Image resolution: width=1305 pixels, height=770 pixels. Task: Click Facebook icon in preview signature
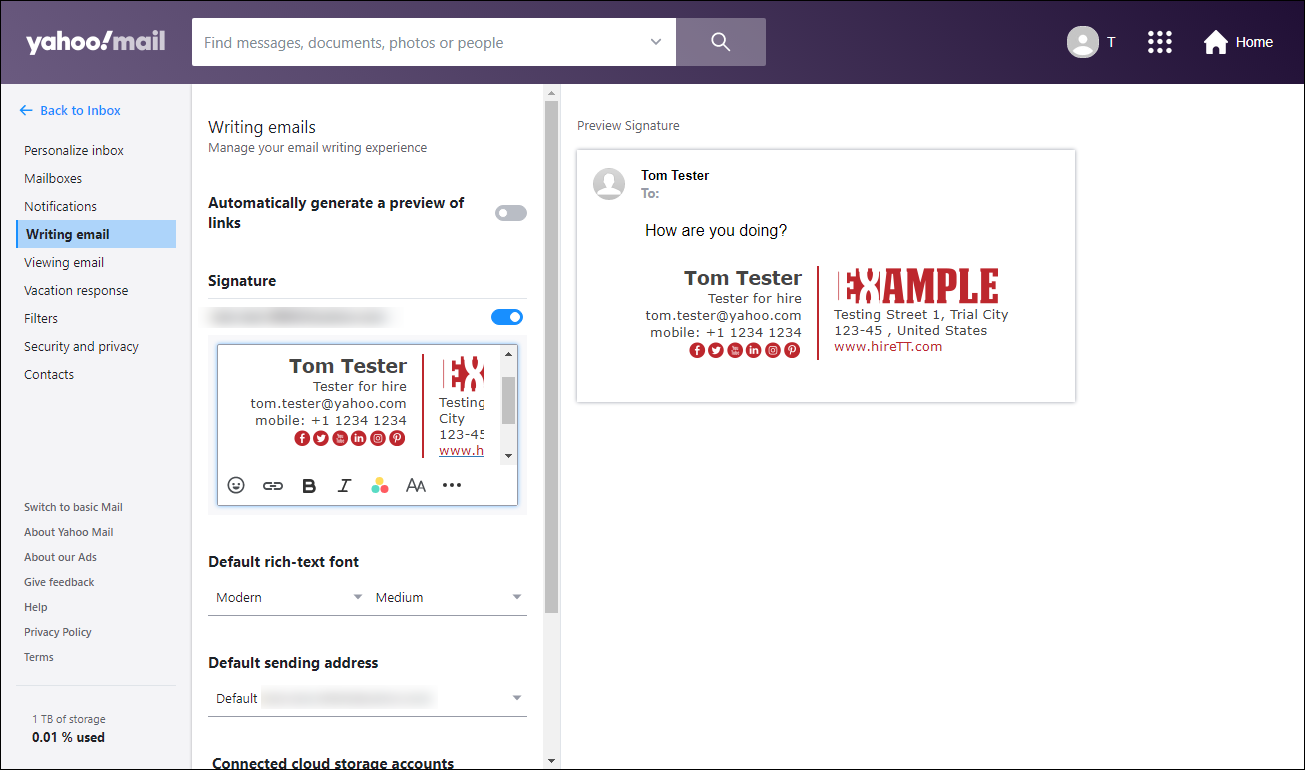[697, 350]
